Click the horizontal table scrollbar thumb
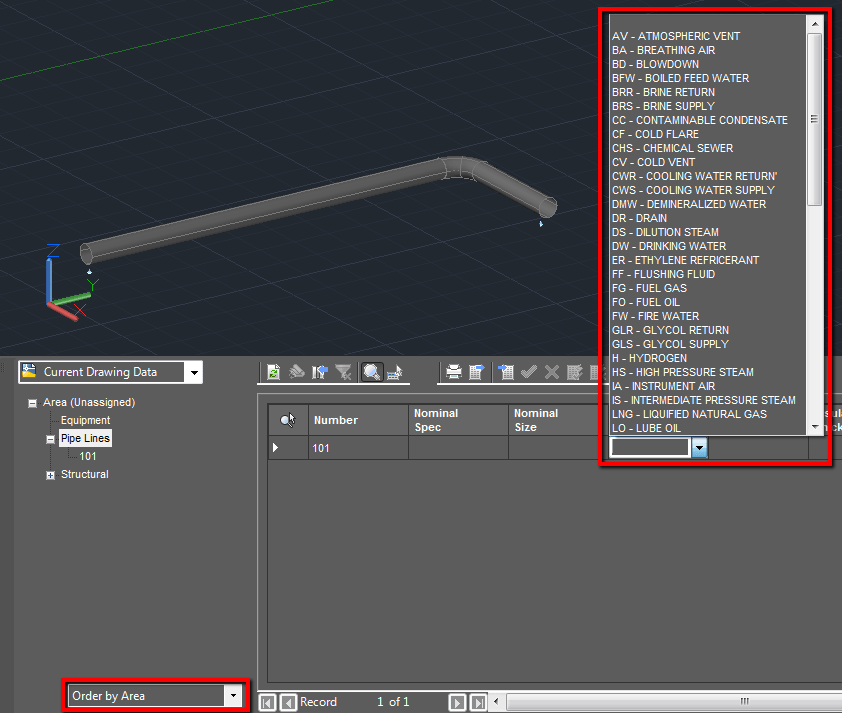 tap(674, 701)
